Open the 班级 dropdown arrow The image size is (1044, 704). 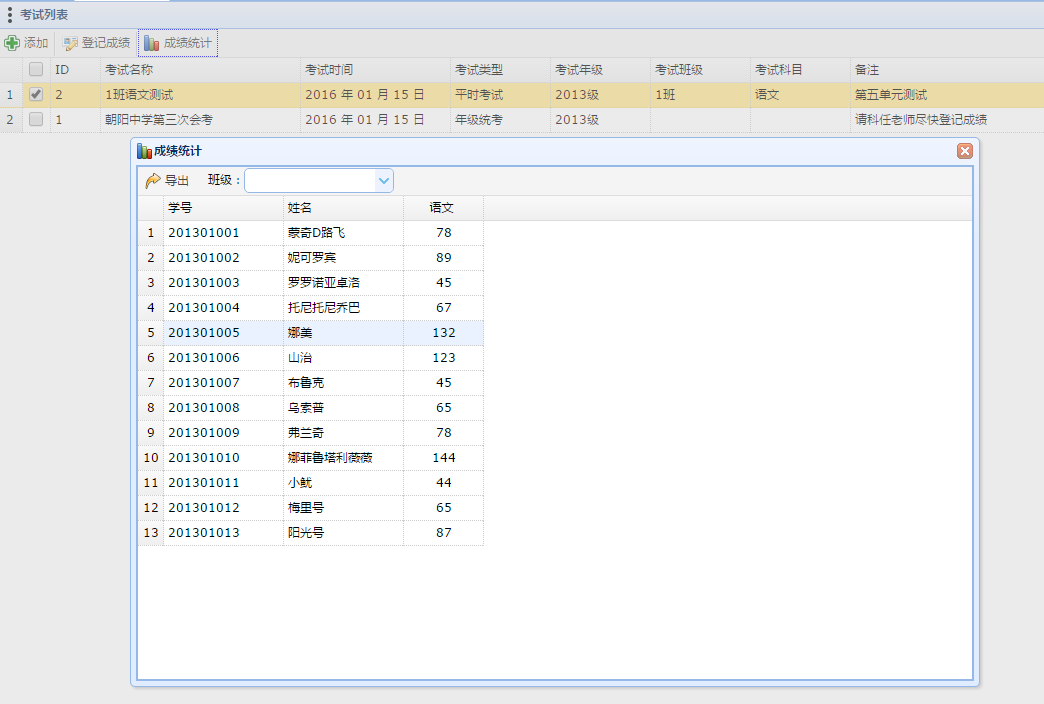tap(384, 180)
